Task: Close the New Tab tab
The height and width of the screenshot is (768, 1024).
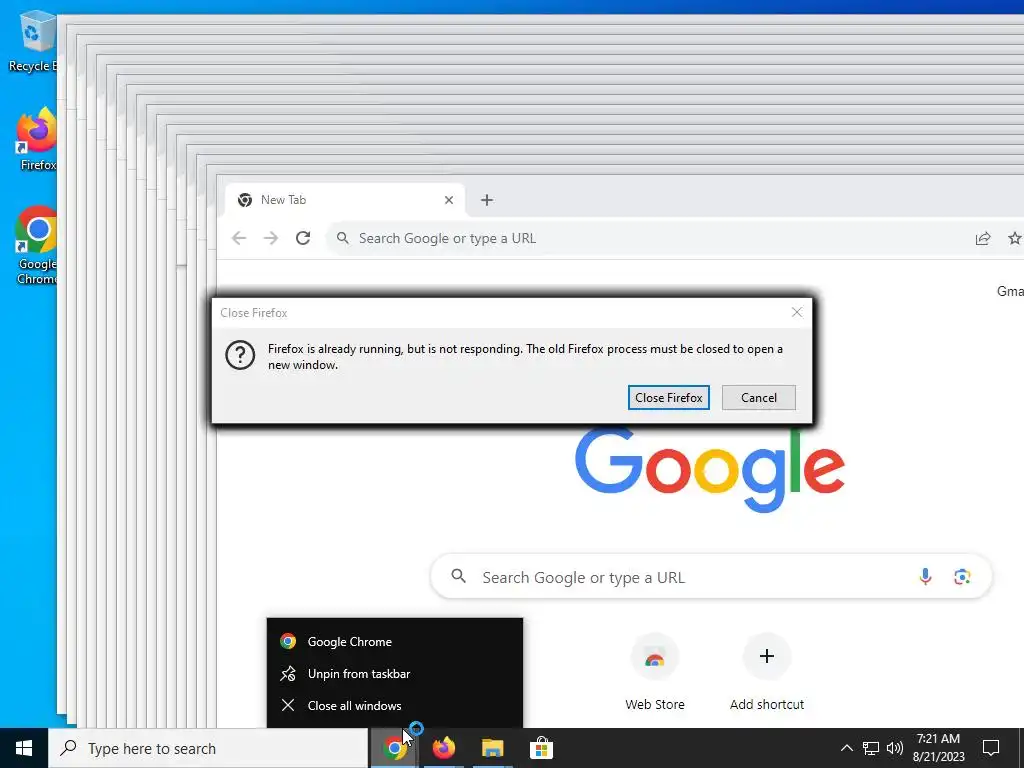Action: tap(449, 200)
